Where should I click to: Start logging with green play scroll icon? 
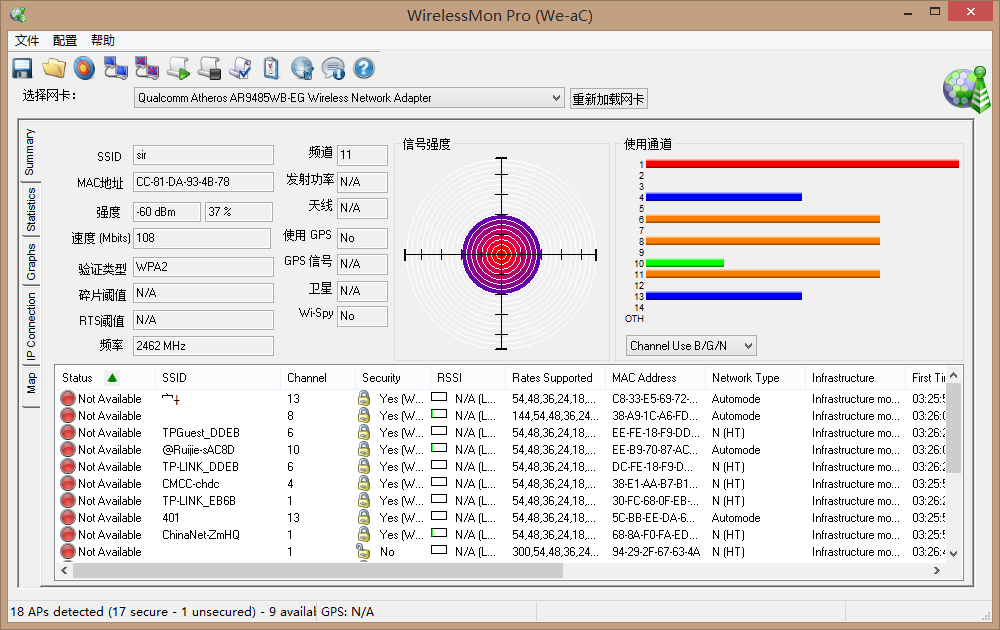point(178,68)
